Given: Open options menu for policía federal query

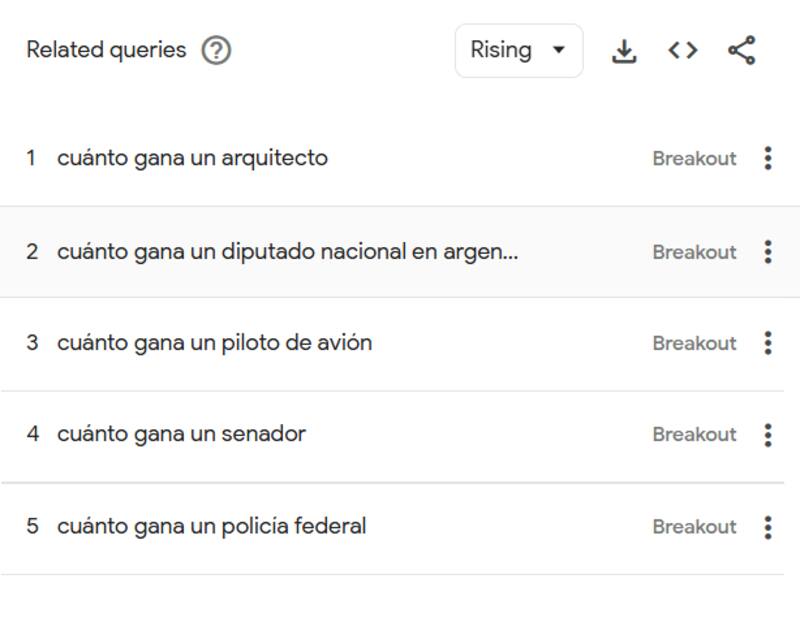Looking at the screenshot, I should (x=767, y=527).
